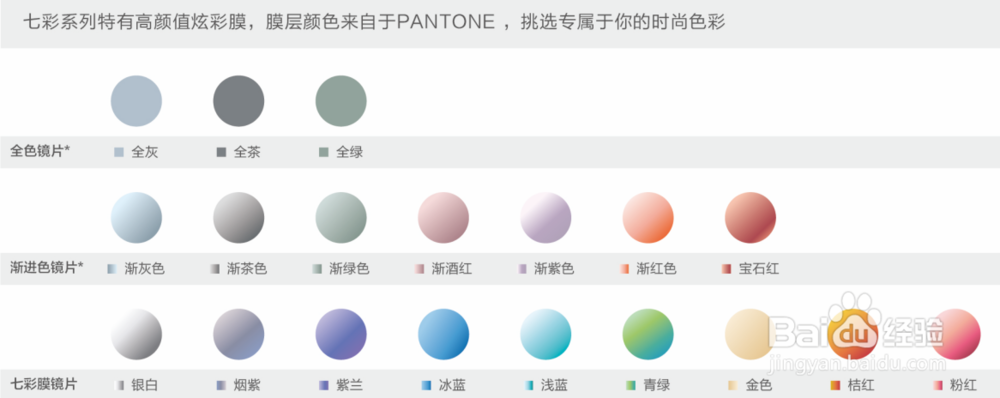Select the 渐紫色 gradient lens circle

point(546,218)
